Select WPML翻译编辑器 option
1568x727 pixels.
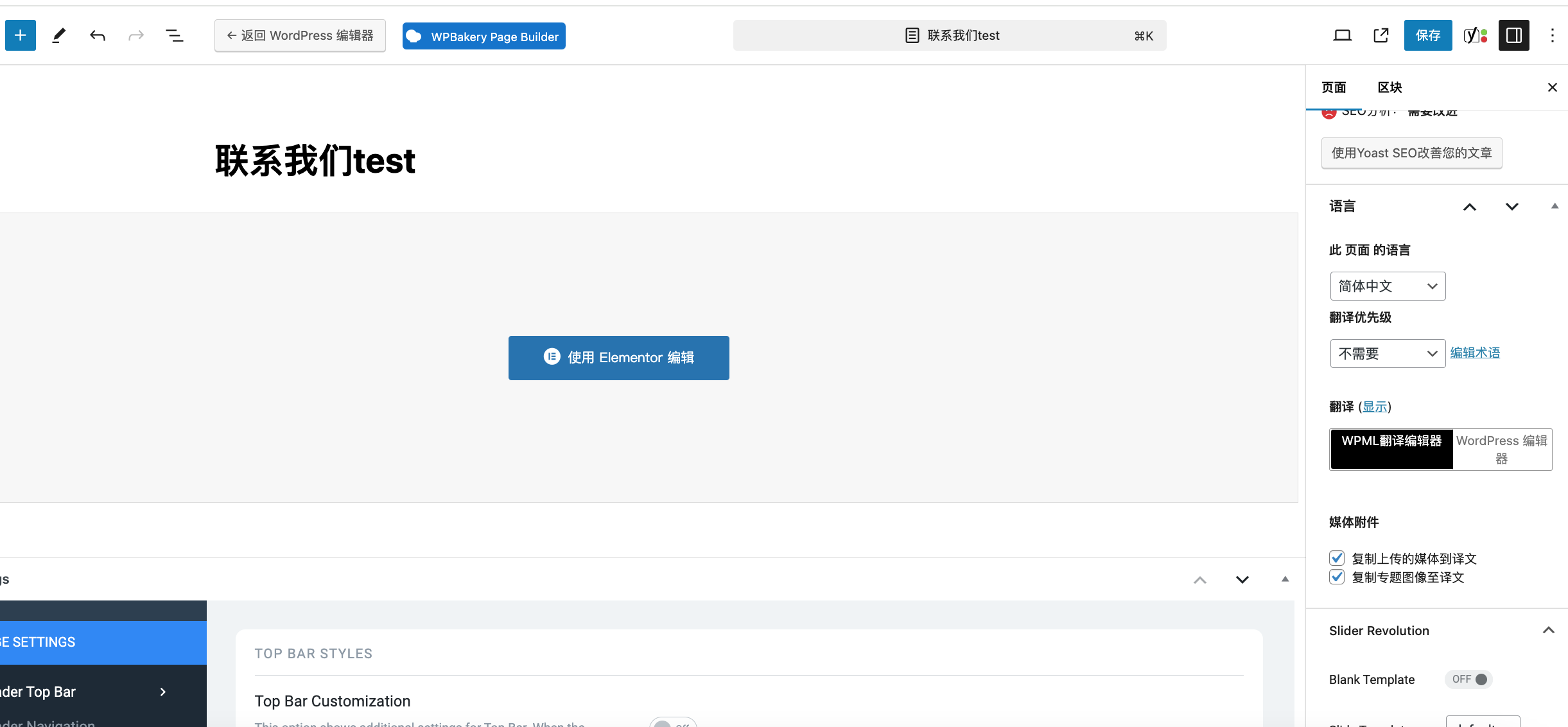tap(1391, 450)
